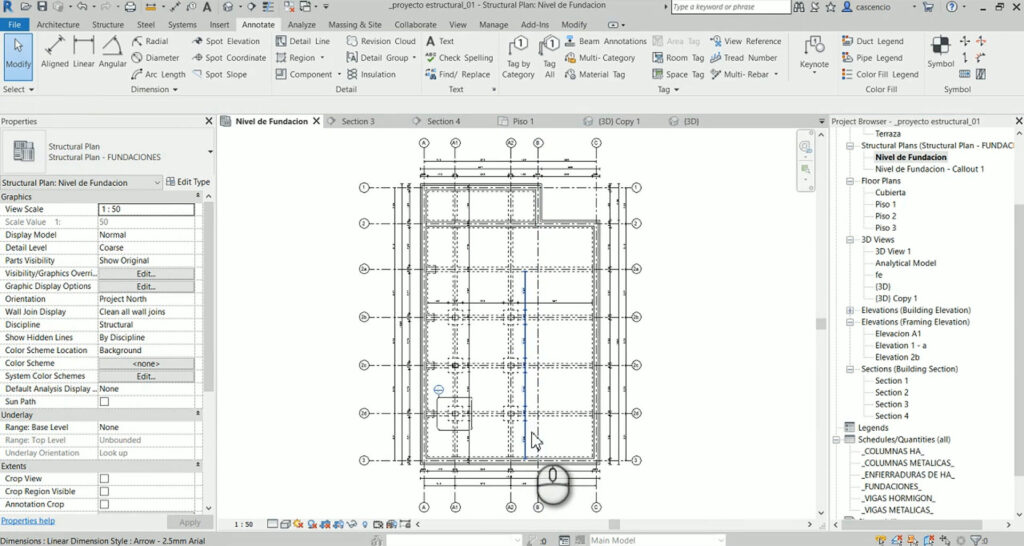This screenshot has width=1024, height=546.
Task: Click the Linear dimension tool
Action: click(x=84, y=51)
